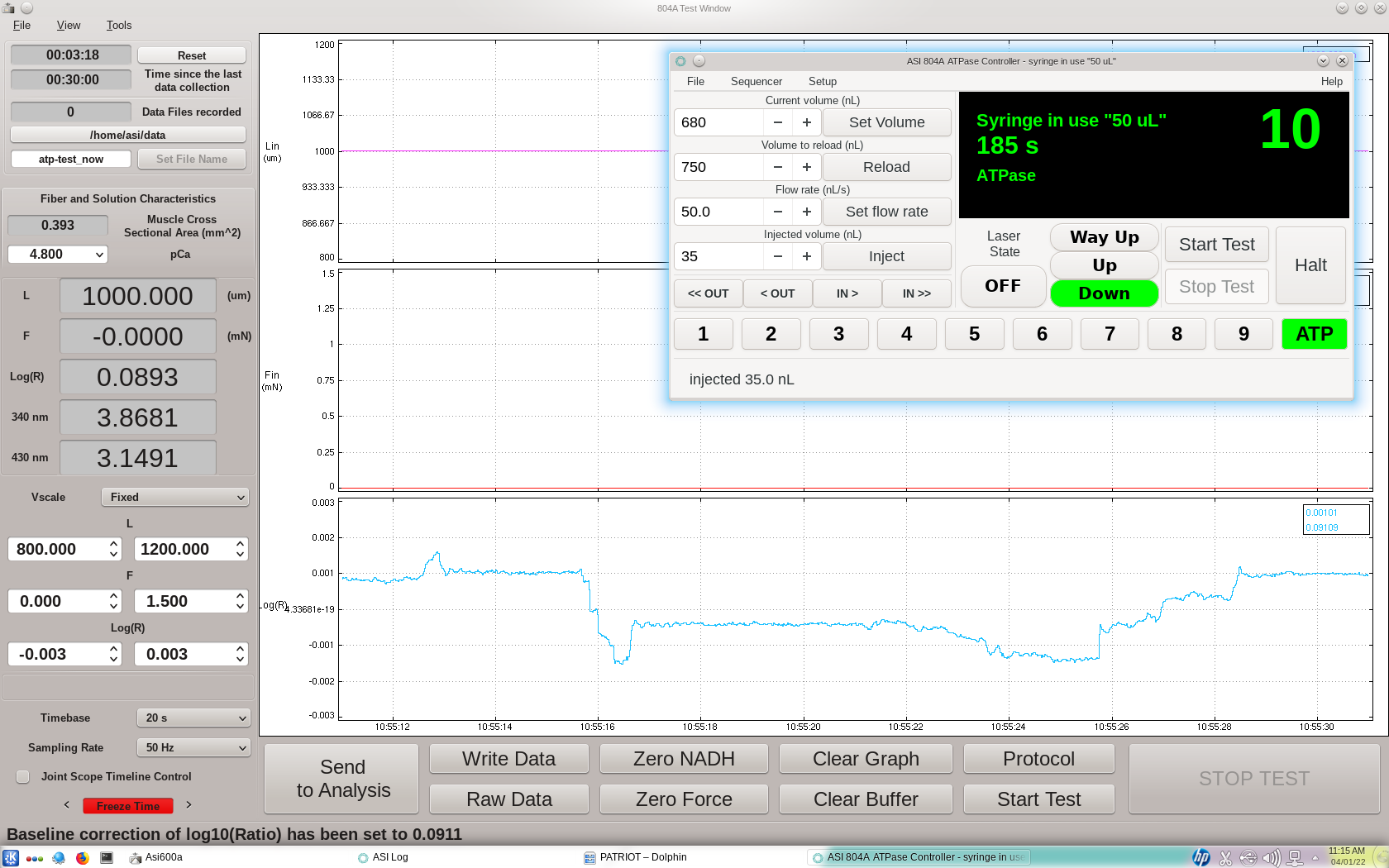Toggle the Laser State OFF button
1389x868 pixels.
click(x=1003, y=286)
